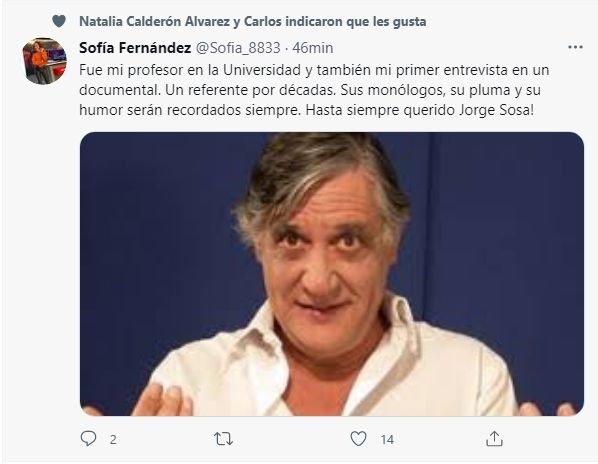This screenshot has height=464, width=598.
Task: Open the three-dot more options menu
Action: point(575,47)
